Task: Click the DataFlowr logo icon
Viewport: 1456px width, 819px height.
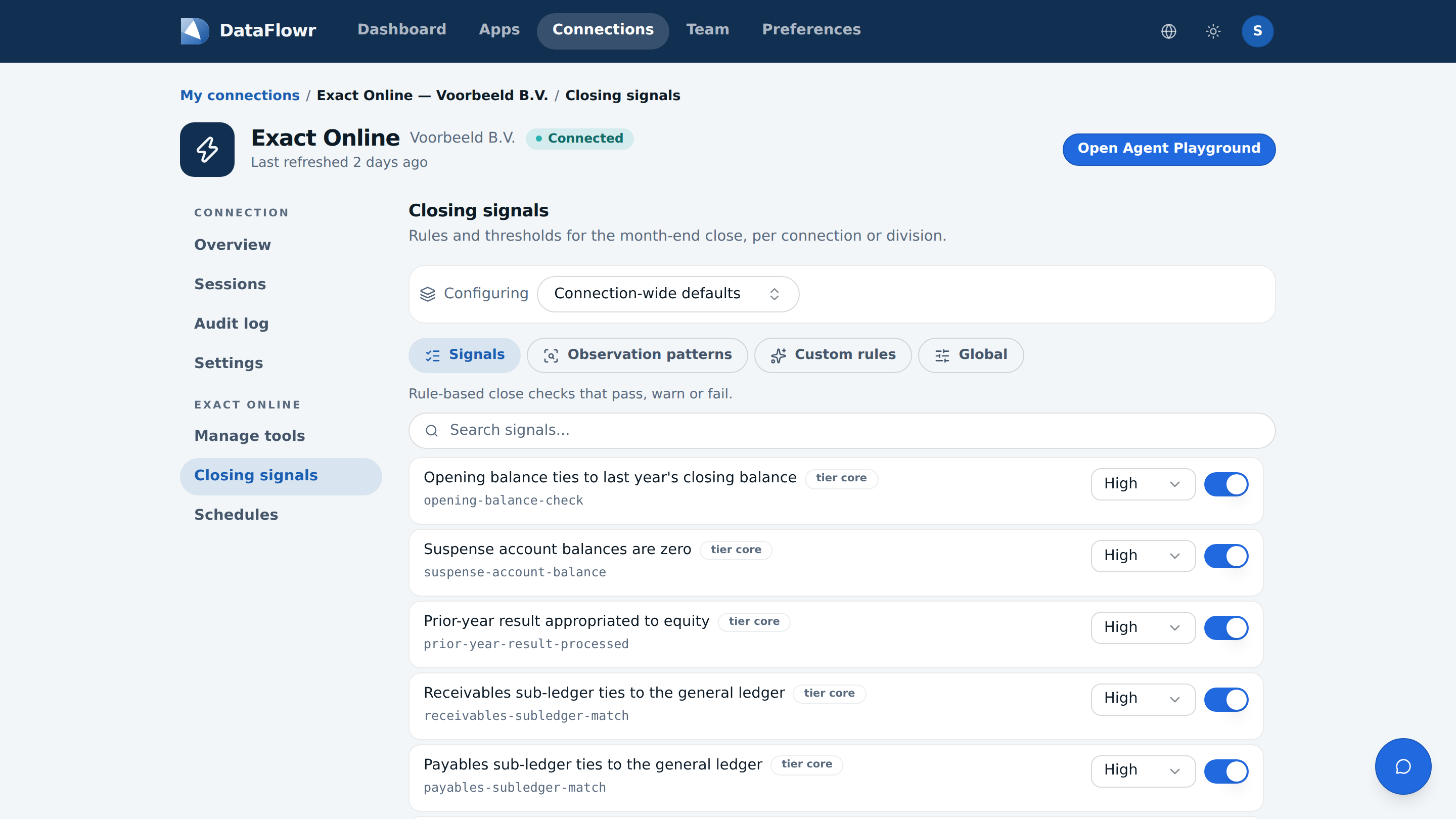Action: pyautogui.click(x=195, y=30)
